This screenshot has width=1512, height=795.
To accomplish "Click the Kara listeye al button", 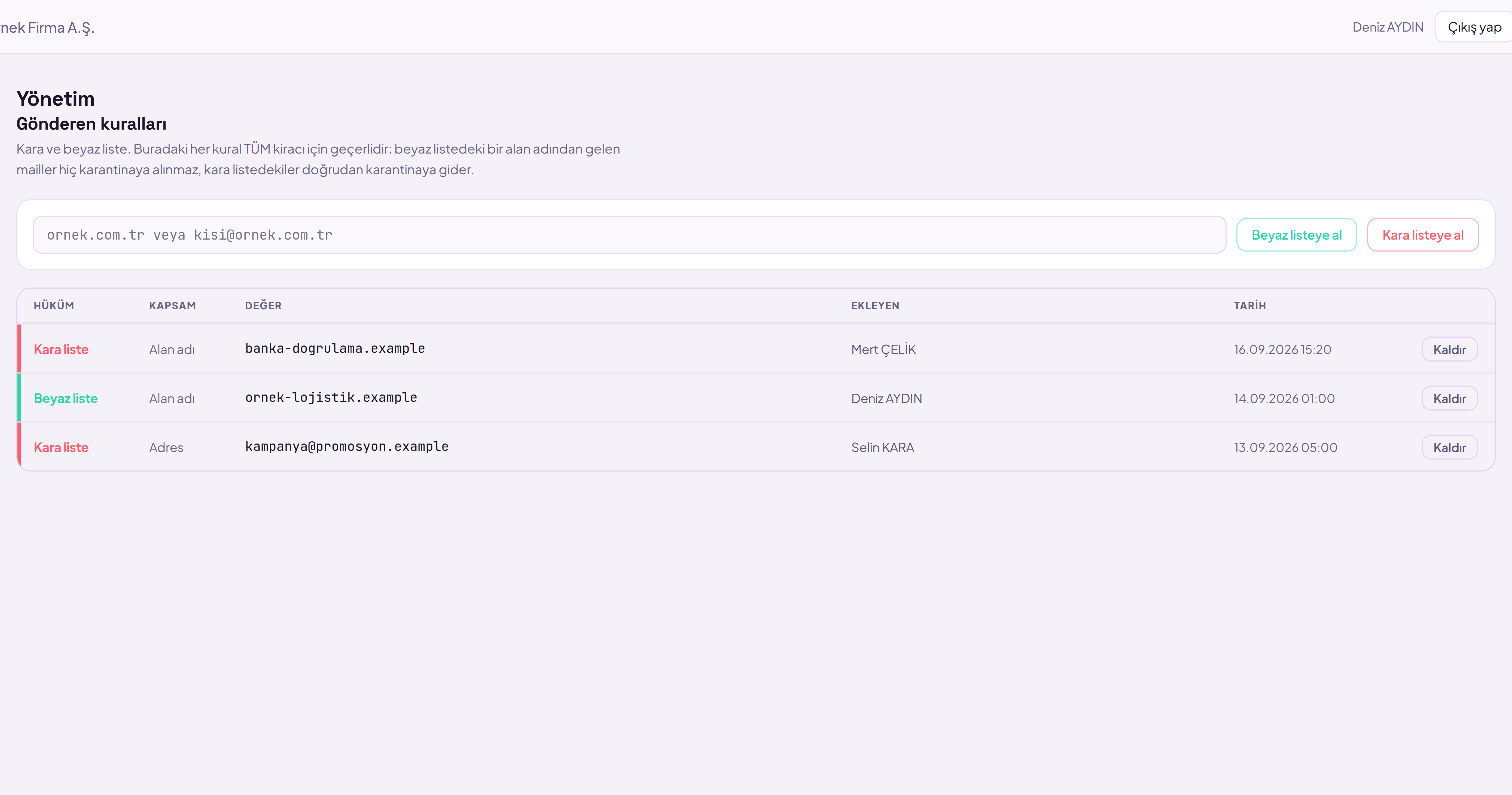I will point(1422,235).
